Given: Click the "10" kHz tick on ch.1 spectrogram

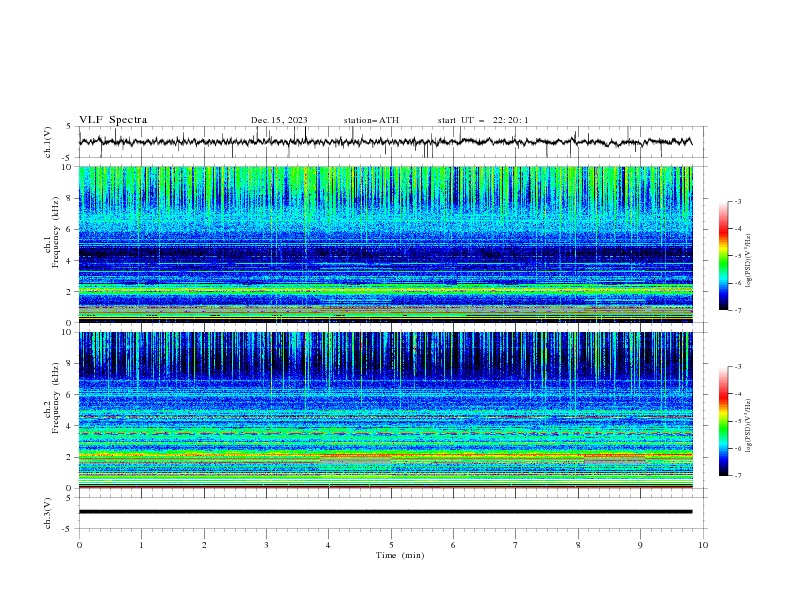Looking at the screenshot, I should [67, 167].
